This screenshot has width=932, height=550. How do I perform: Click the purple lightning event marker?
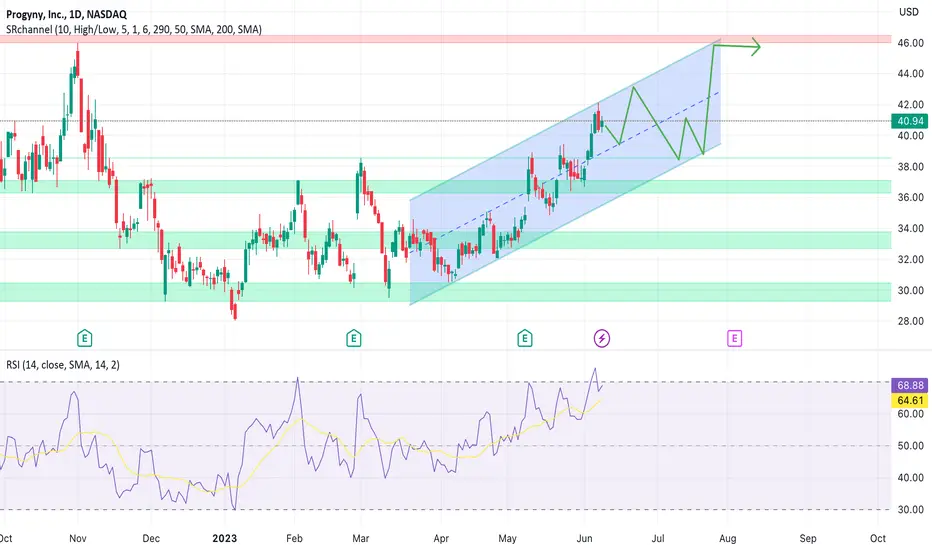point(602,338)
